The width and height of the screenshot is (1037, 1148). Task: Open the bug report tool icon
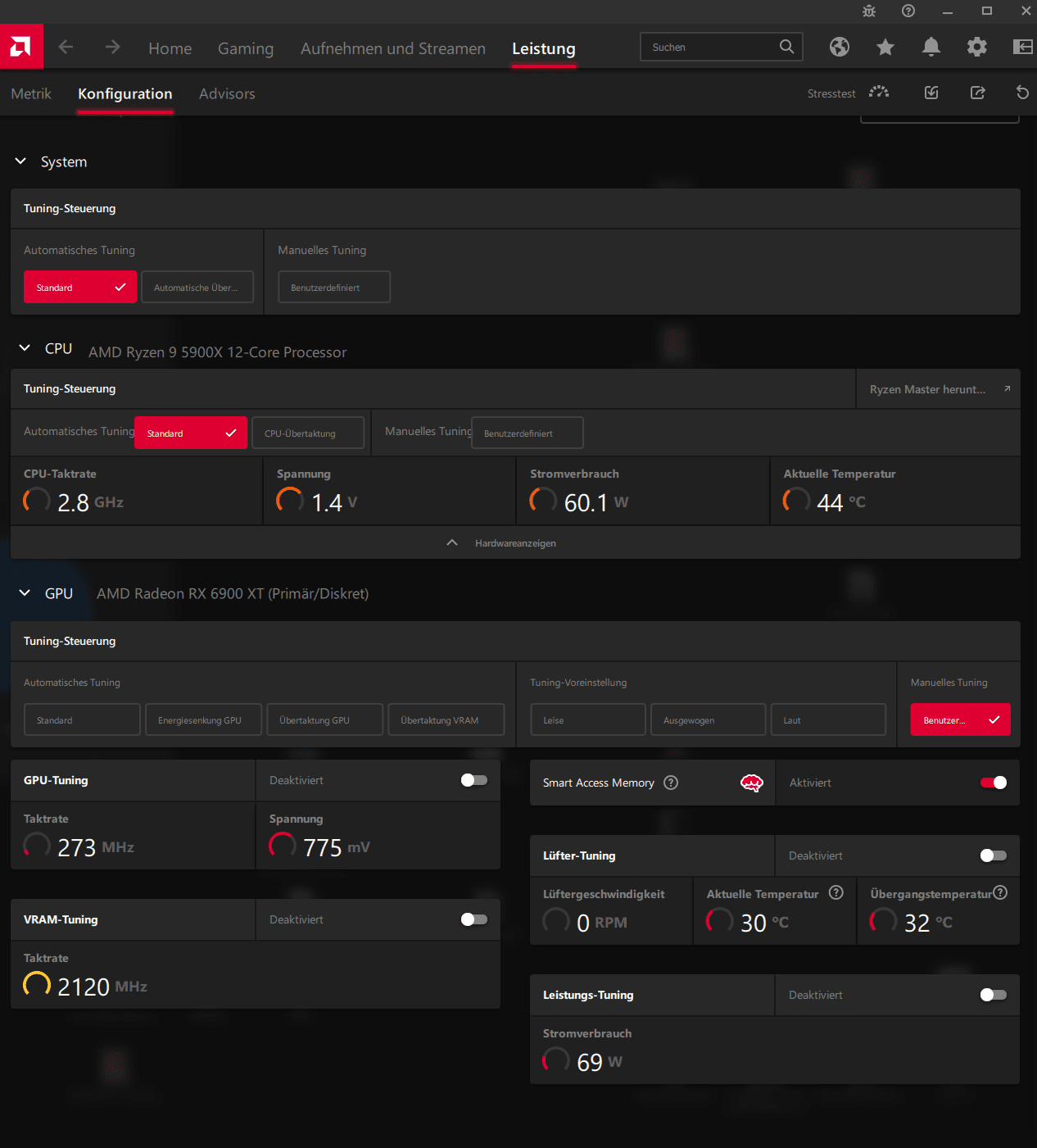[x=869, y=11]
